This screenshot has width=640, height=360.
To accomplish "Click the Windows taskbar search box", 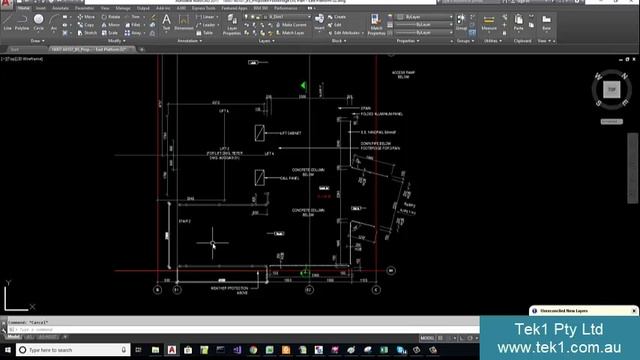I will pyautogui.click(x=73, y=350).
